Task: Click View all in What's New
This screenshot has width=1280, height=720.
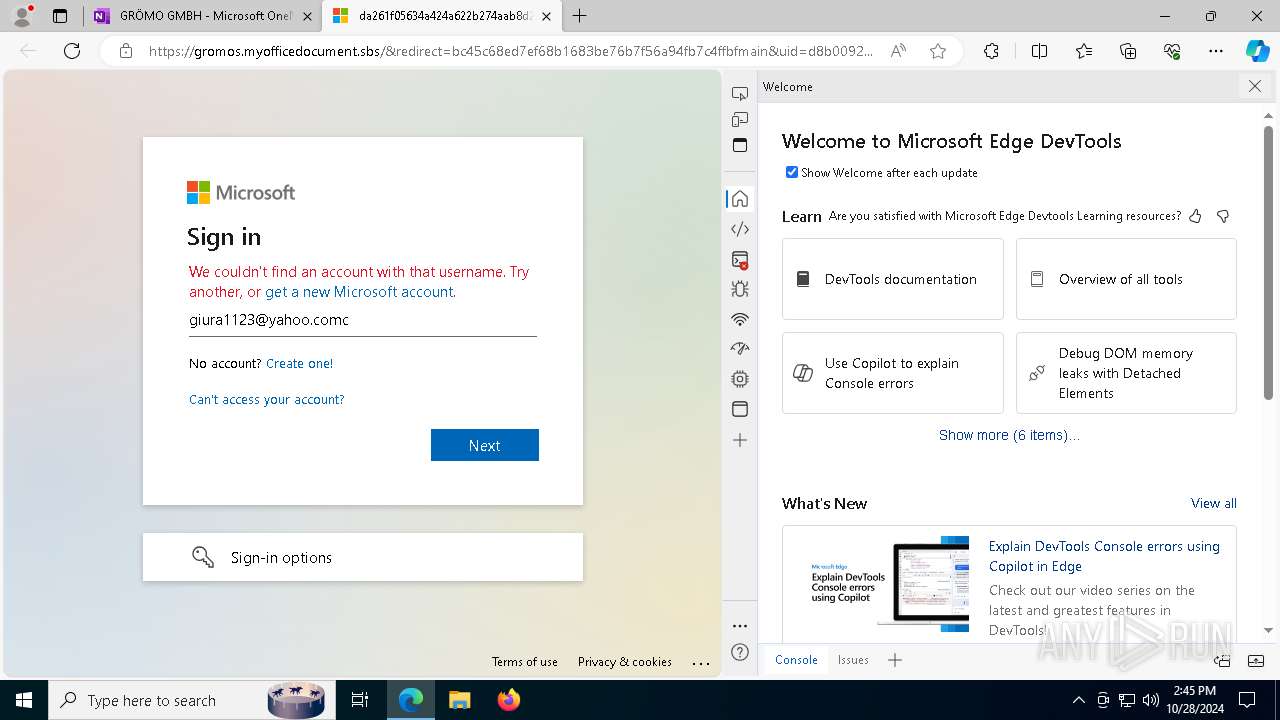Action: tap(1213, 503)
